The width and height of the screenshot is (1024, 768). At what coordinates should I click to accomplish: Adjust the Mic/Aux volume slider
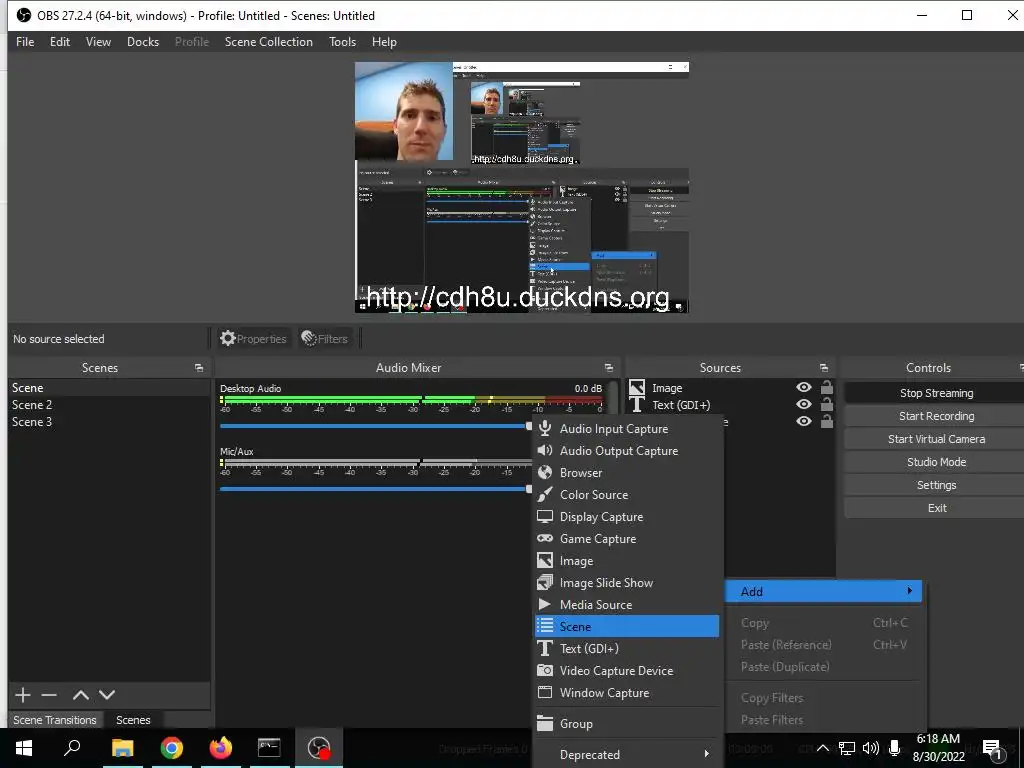tap(376, 488)
